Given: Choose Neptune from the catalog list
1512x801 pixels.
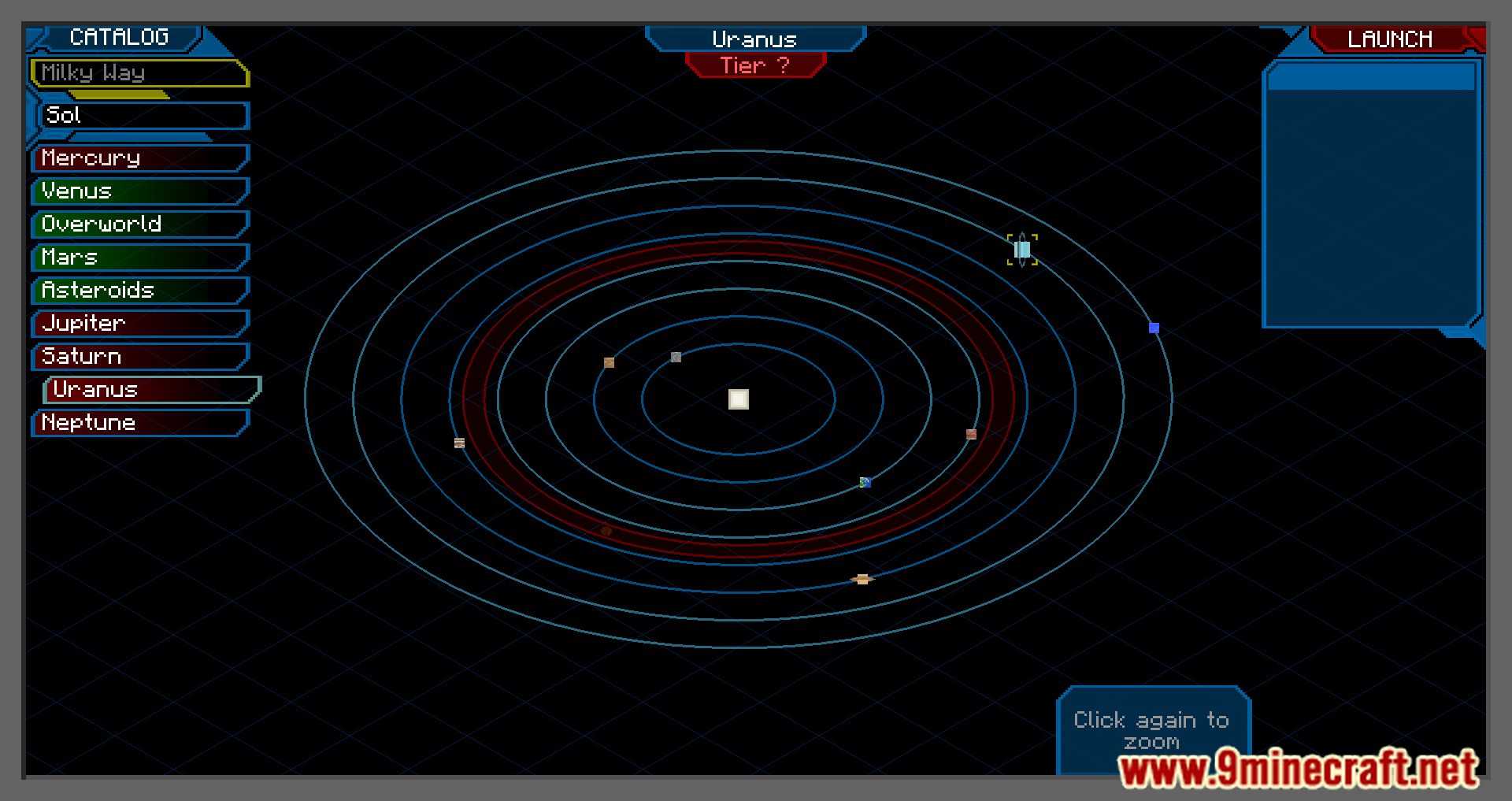Looking at the screenshot, I should (140, 422).
